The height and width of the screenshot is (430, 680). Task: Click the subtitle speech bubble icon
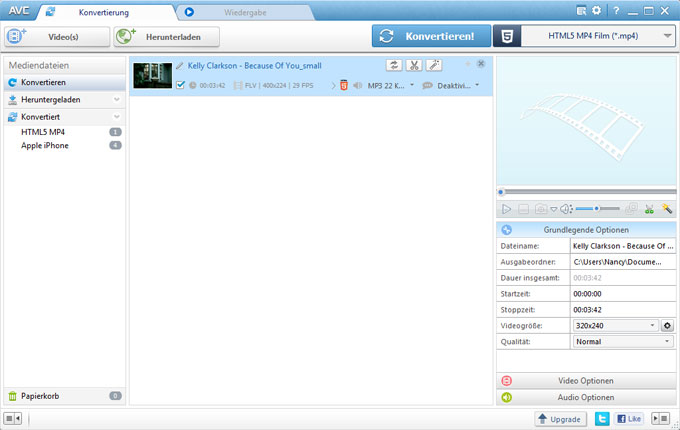tap(428, 85)
